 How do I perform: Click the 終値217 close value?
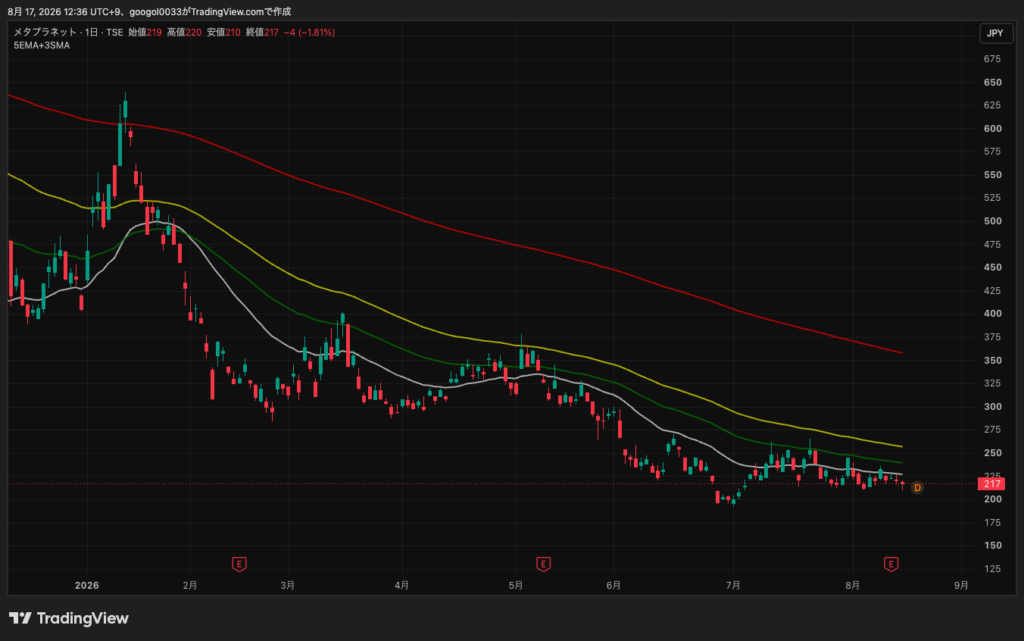pos(263,32)
